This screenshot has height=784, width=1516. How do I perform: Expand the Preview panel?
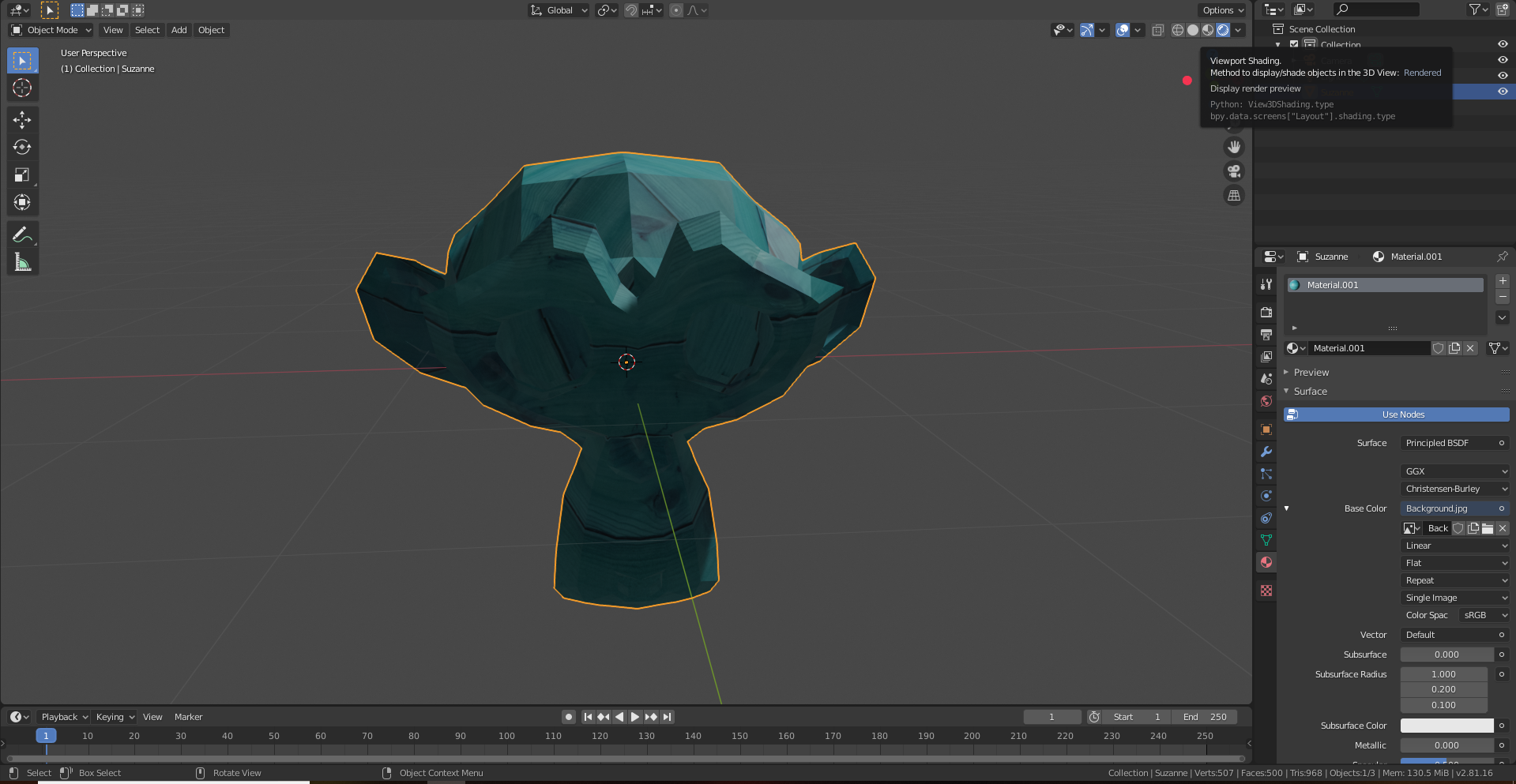(1311, 373)
